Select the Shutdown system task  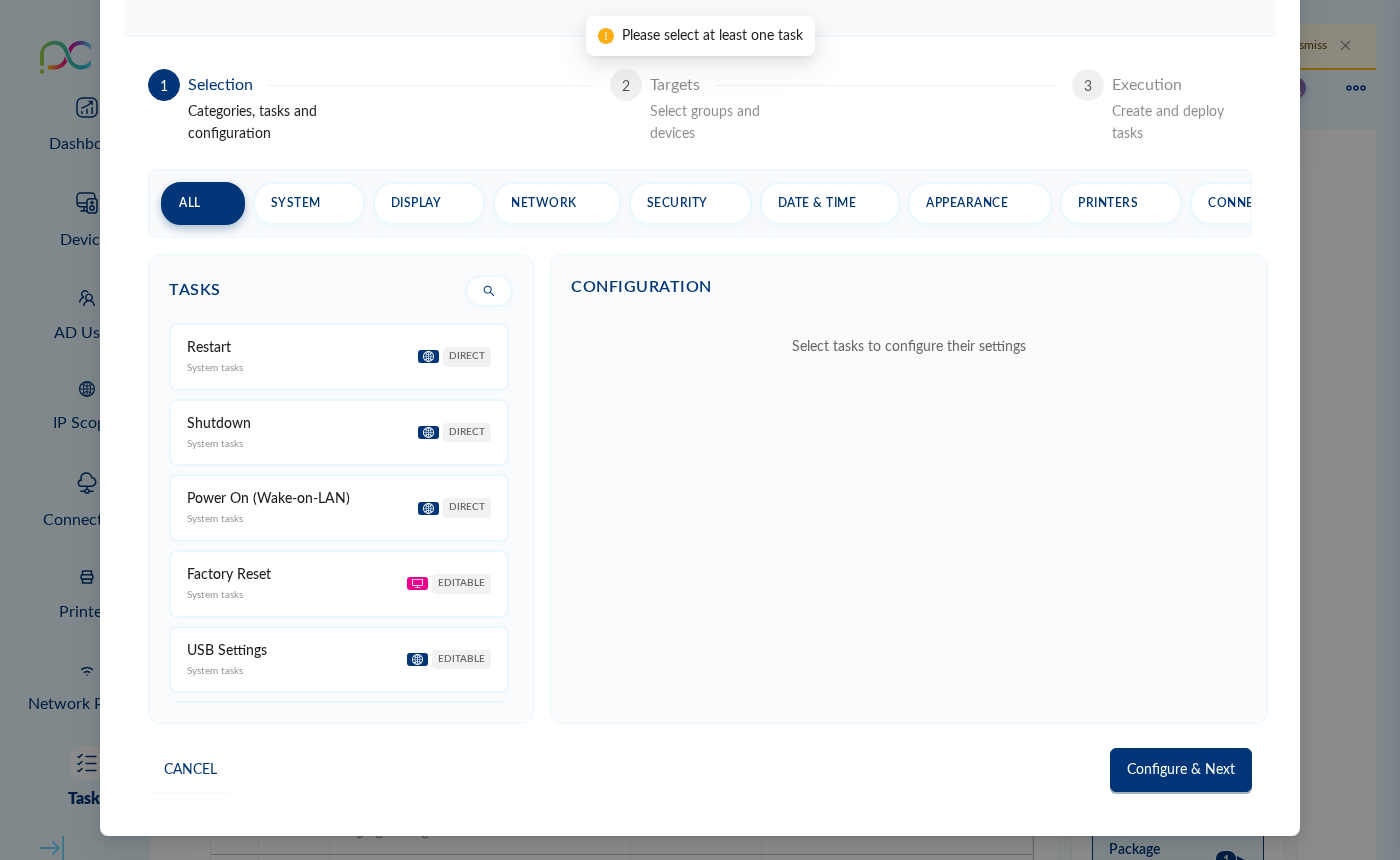[x=339, y=432]
